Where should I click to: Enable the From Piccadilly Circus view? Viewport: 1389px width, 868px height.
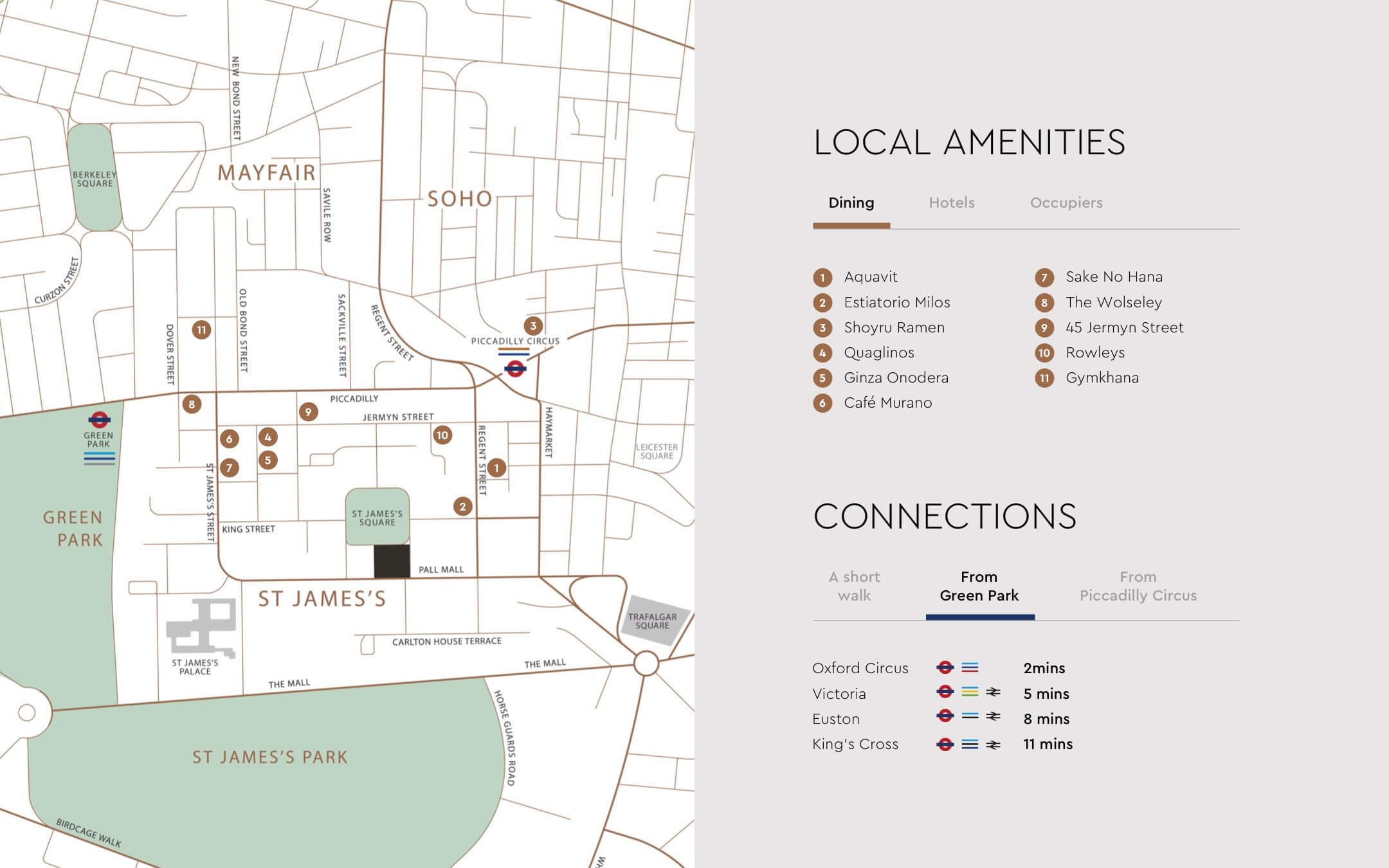point(1138,586)
